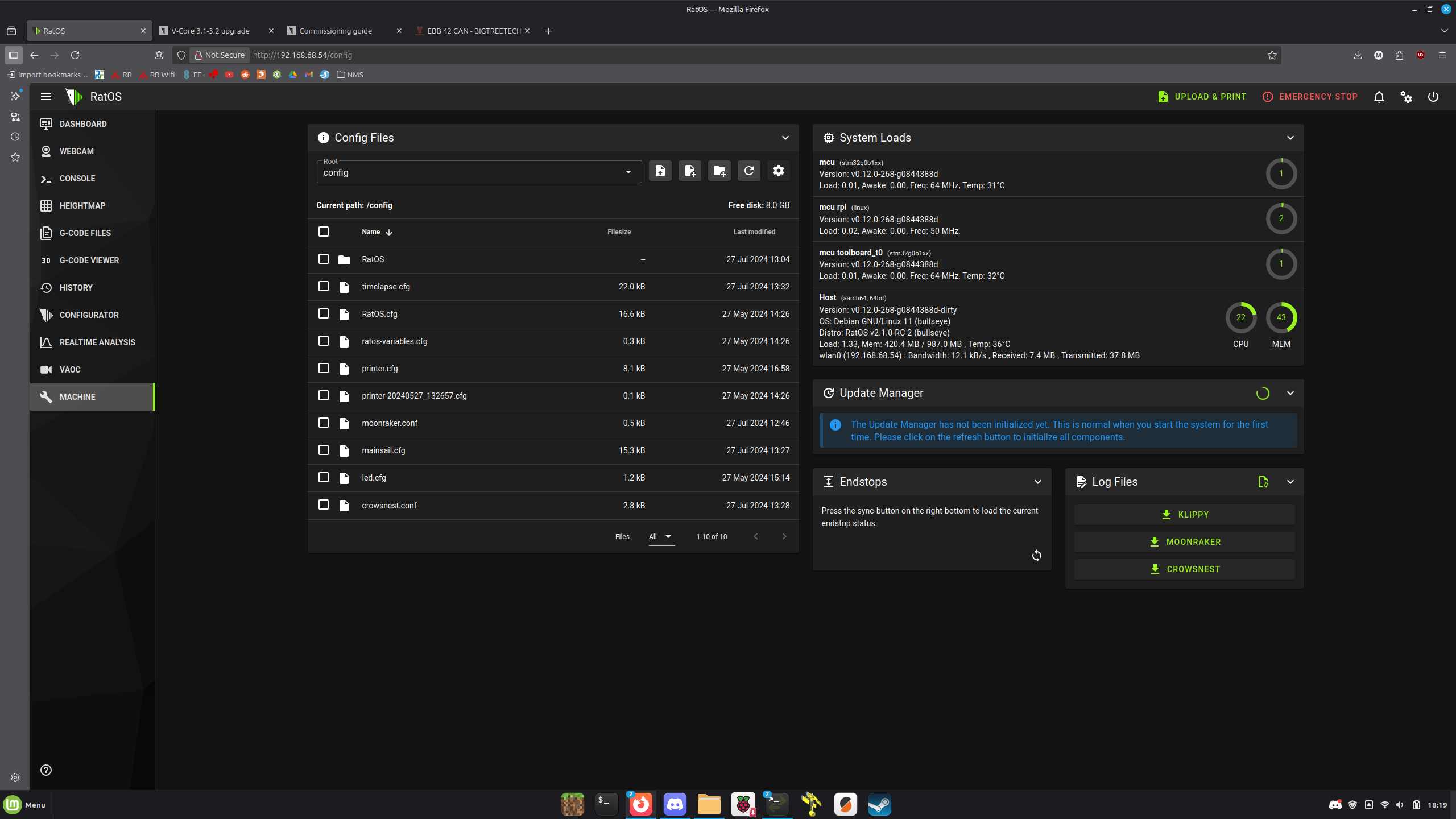Switch to the Commissioning guide tab
1456x819 pixels.
(x=336, y=31)
